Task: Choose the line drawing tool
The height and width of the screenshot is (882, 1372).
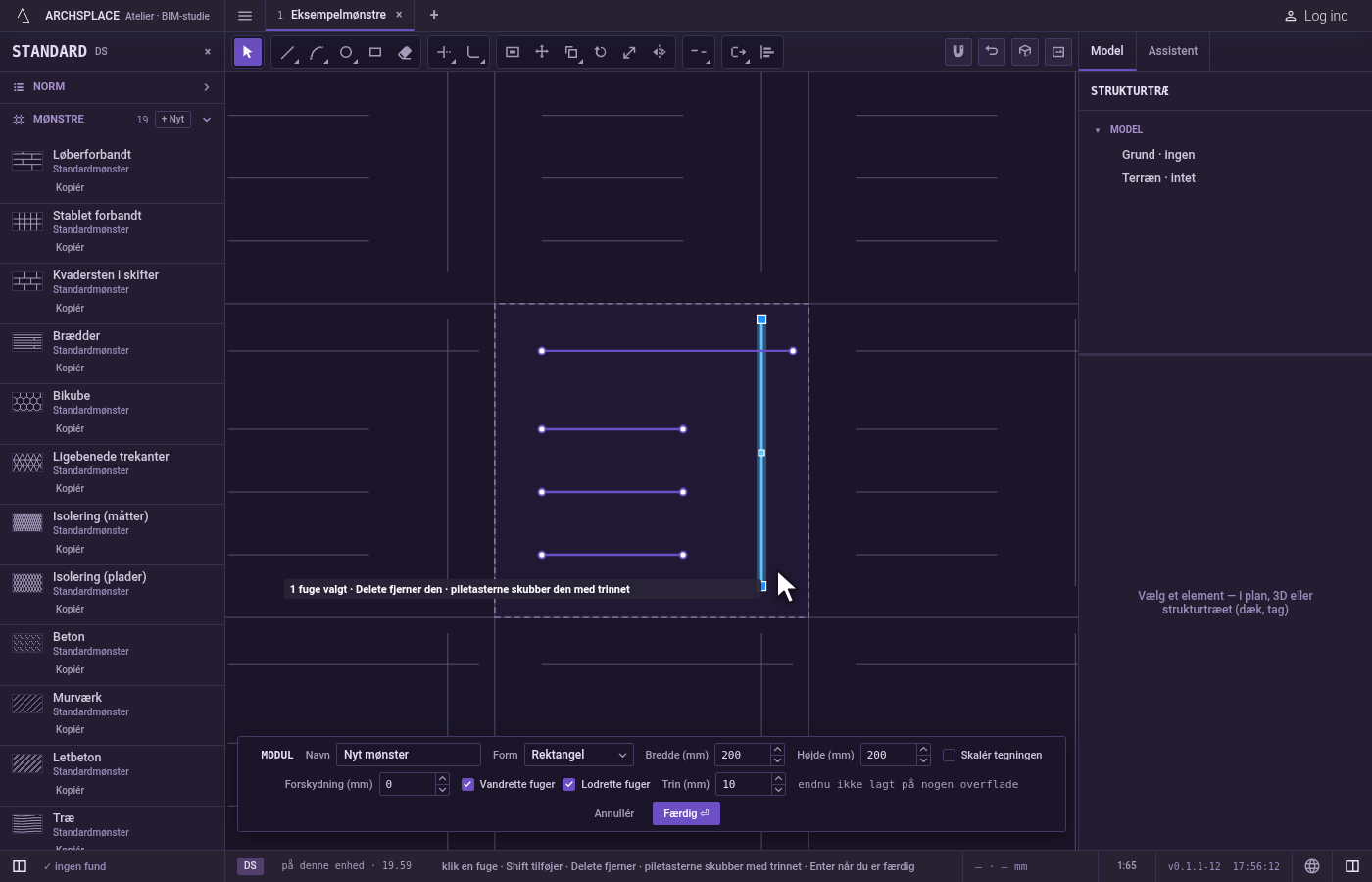Action: pyautogui.click(x=287, y=52)
